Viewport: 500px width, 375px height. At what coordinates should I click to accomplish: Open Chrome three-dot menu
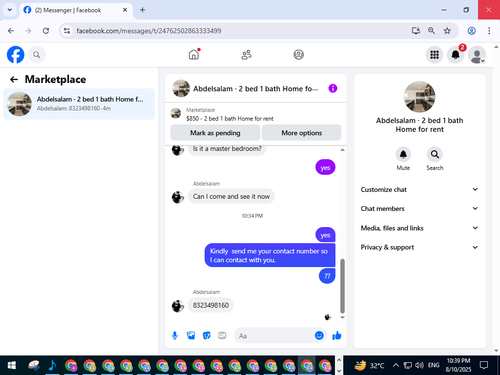[489, 31]
